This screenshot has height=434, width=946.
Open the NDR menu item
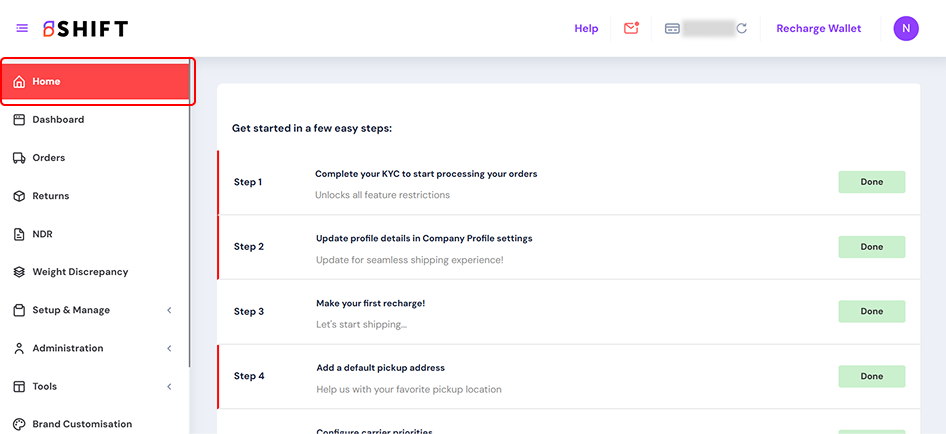coord(42,234)
